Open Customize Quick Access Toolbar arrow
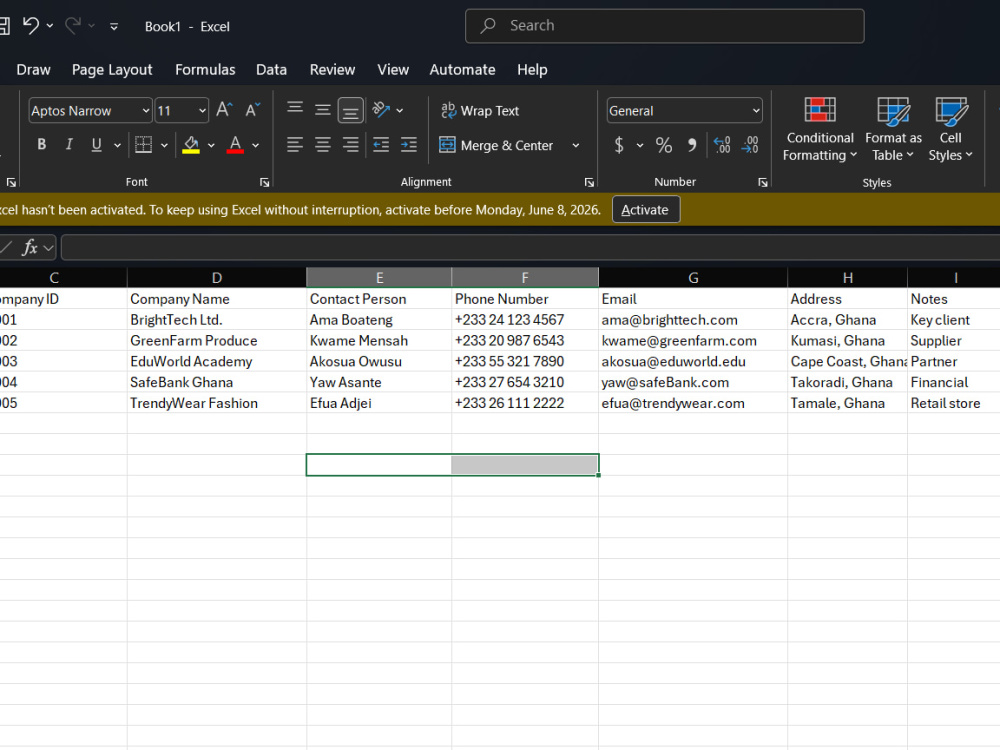Screen dimensions: 1000x750 114,27
